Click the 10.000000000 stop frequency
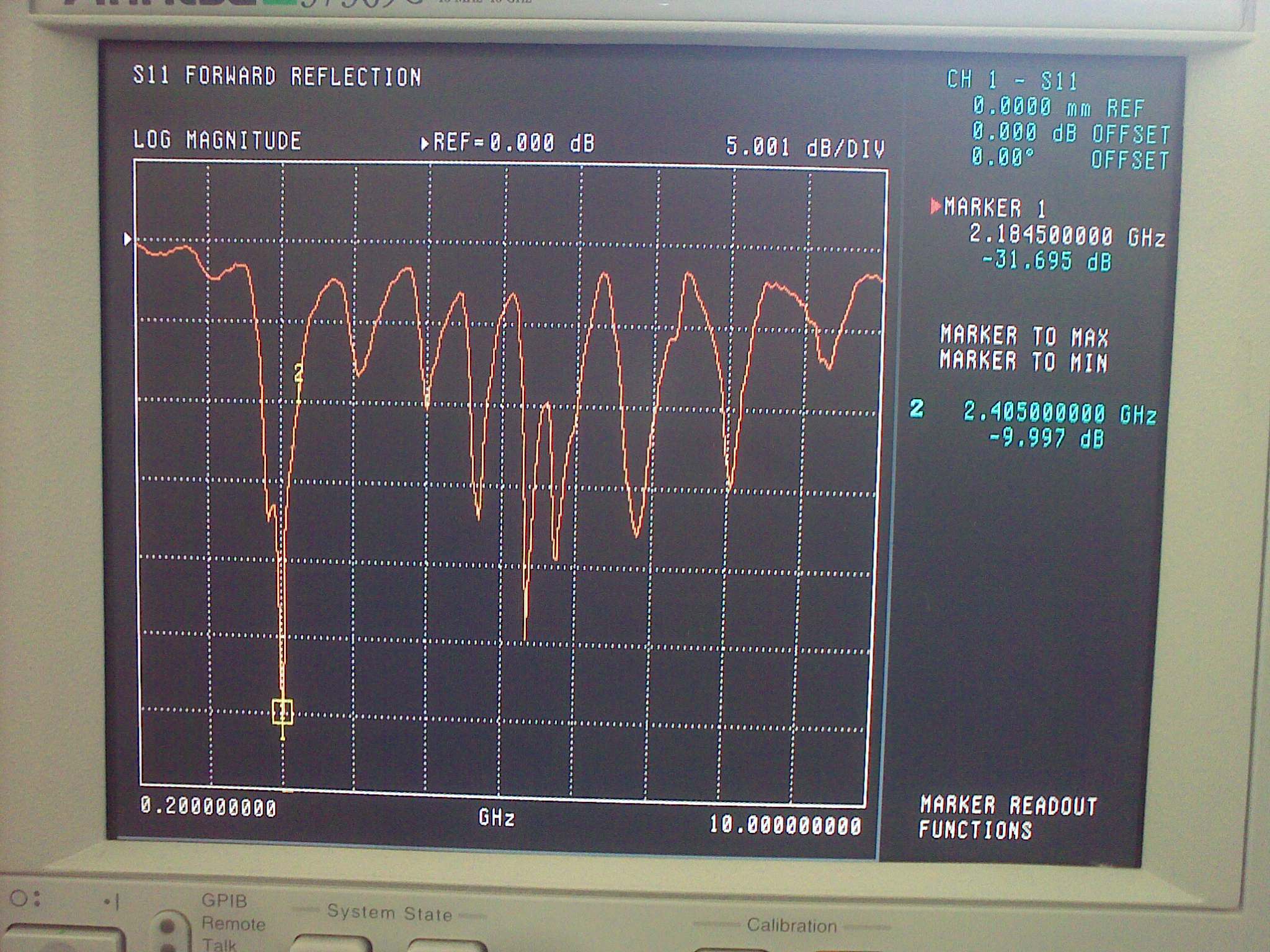 [785, 825]
